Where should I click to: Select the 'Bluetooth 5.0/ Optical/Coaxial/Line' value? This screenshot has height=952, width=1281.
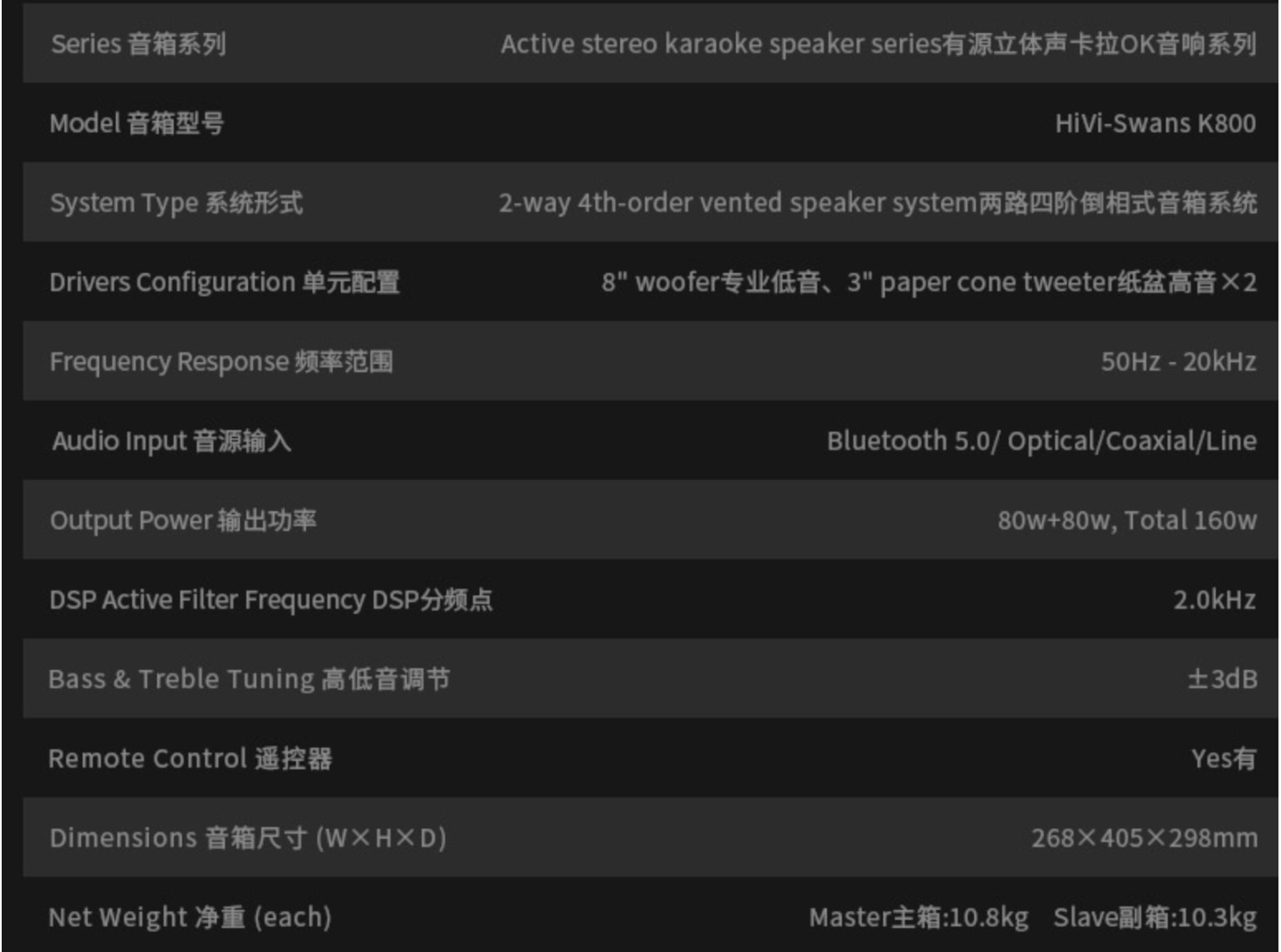coord(1042,441)
